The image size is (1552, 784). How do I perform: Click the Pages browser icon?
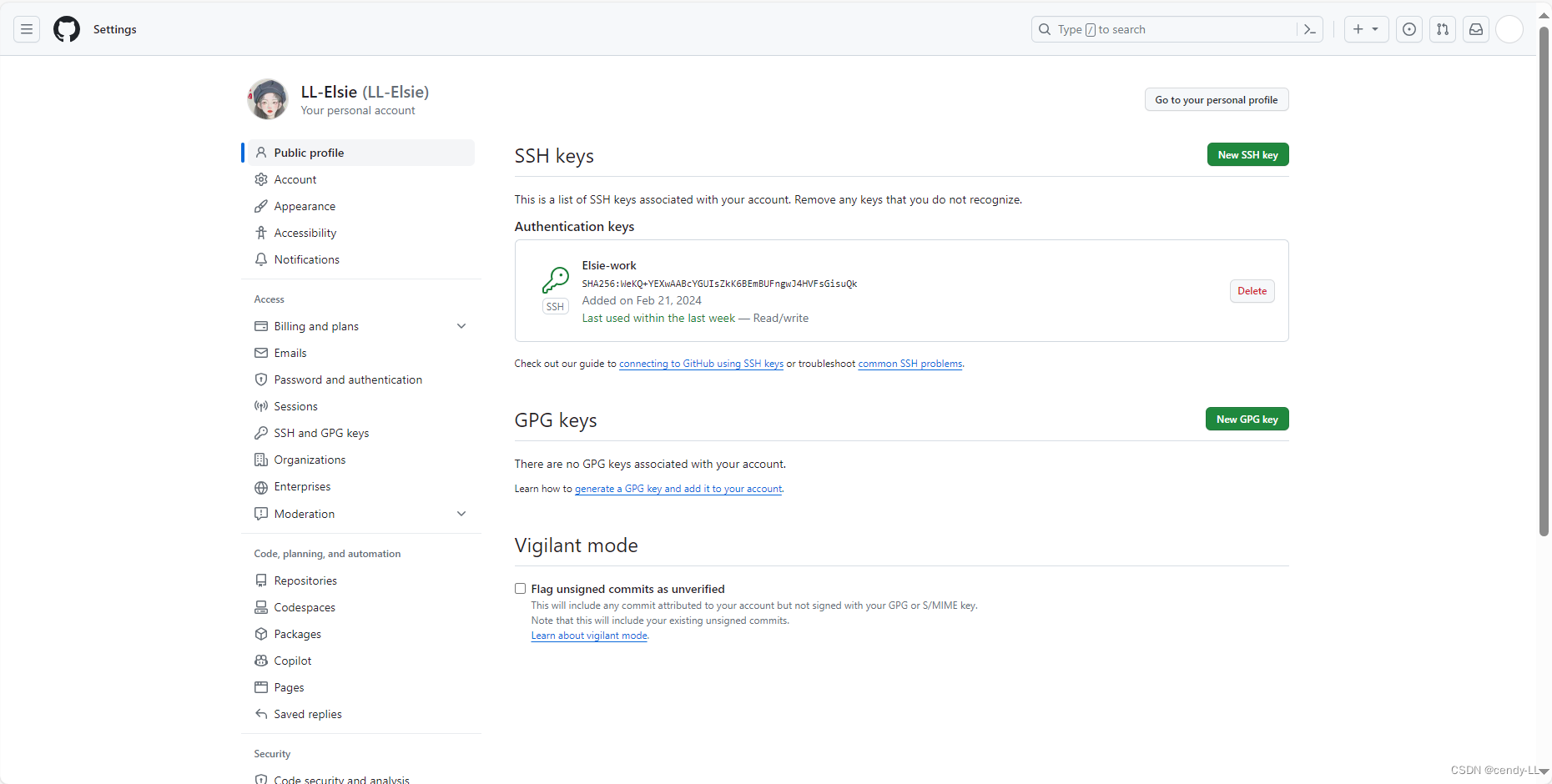[x=261, y=687]
